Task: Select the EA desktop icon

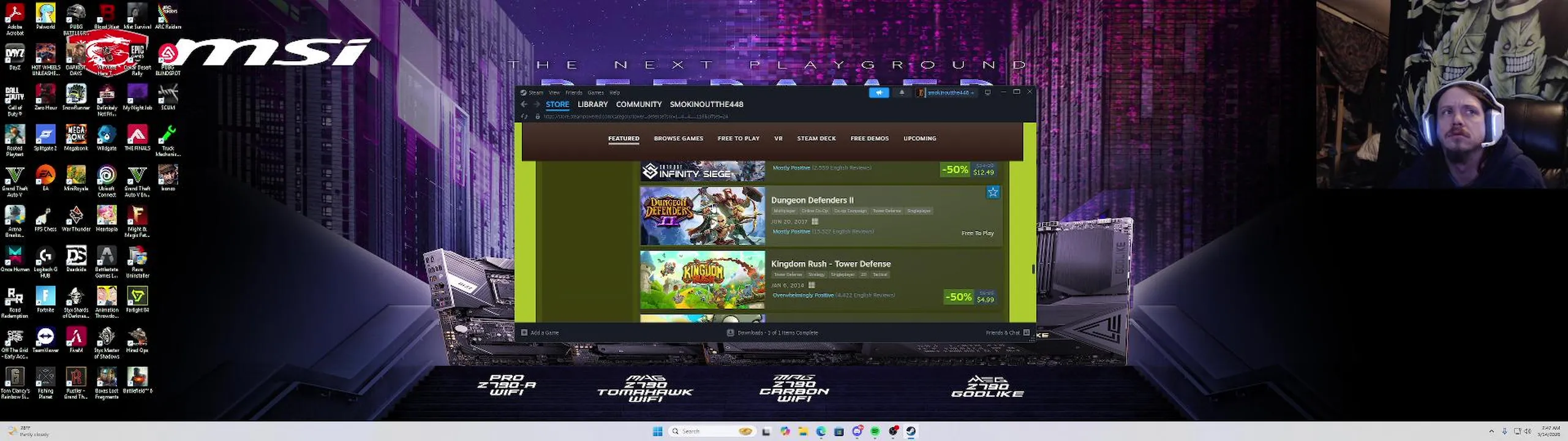Action: click(45, 178)
